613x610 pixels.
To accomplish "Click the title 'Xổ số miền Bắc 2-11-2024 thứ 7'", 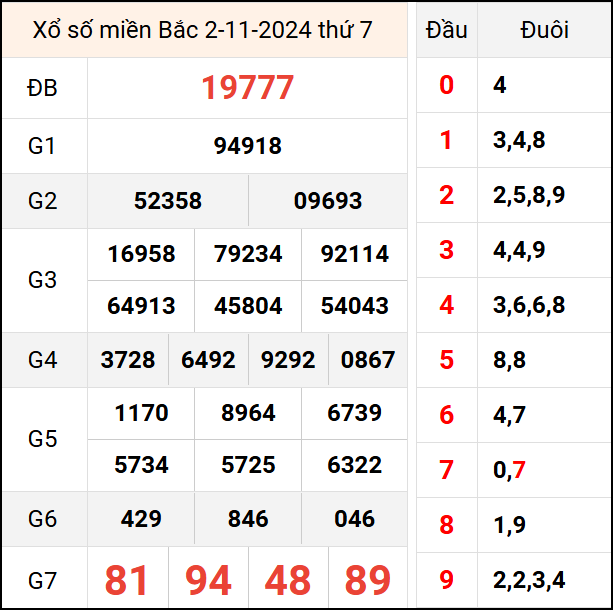I will pyautogui.click(x=203, y=30).
